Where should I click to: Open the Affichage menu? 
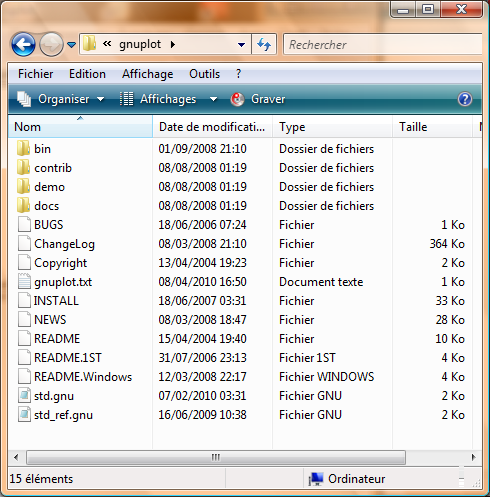[x=147, y=74]
